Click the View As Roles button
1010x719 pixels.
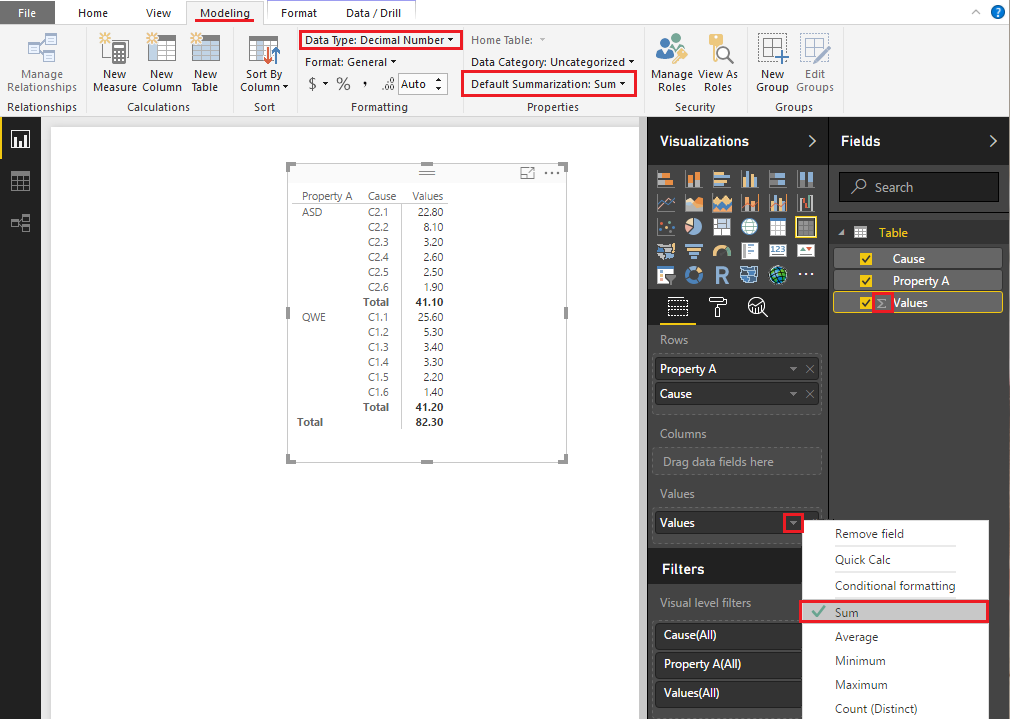click(718, 63)
